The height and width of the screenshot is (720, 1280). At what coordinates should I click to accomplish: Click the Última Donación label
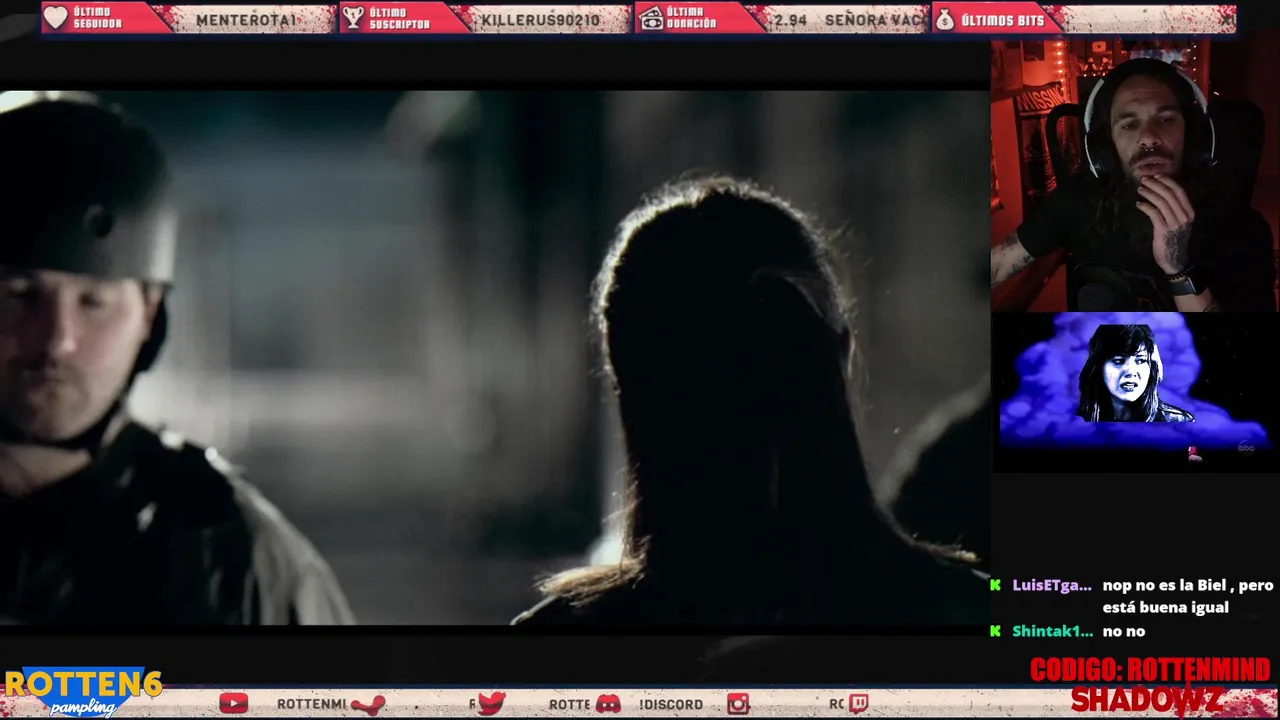pyautogui.click(x=692, y=18)
